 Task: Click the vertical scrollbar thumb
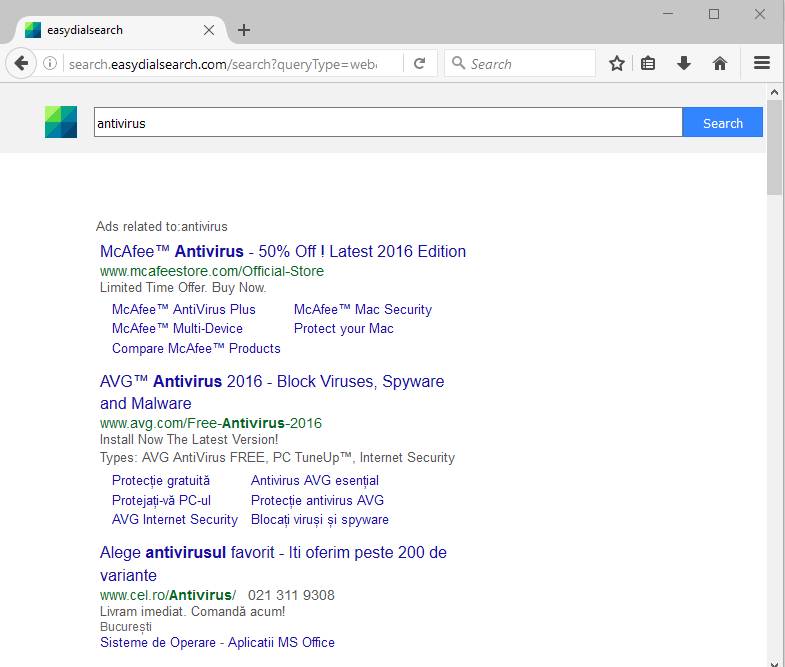pyautogui.click(x=775, y=147)
